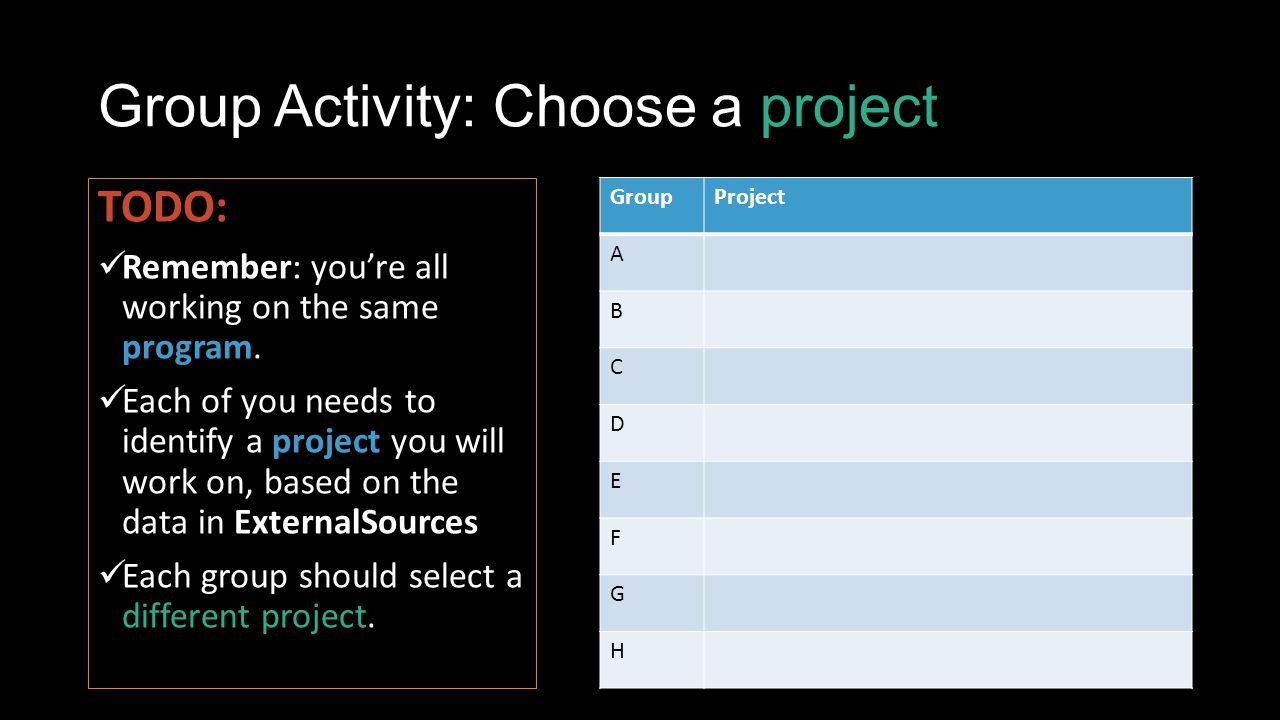The height and width of the screenshot is (720, 1280).
Task: Click the Project cell for Group E
Action: coord(948,489)
